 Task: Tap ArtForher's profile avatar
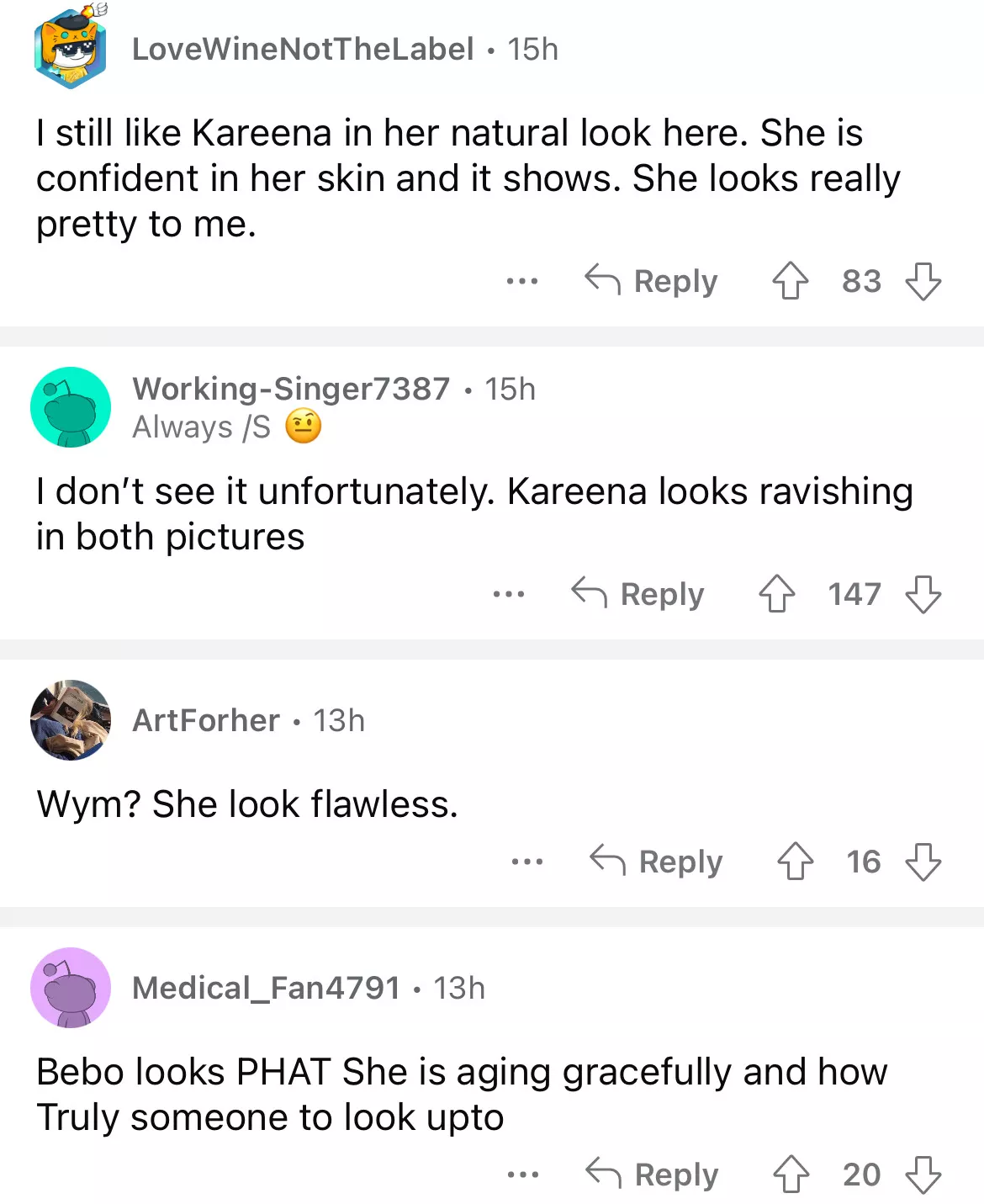[71, 720]
